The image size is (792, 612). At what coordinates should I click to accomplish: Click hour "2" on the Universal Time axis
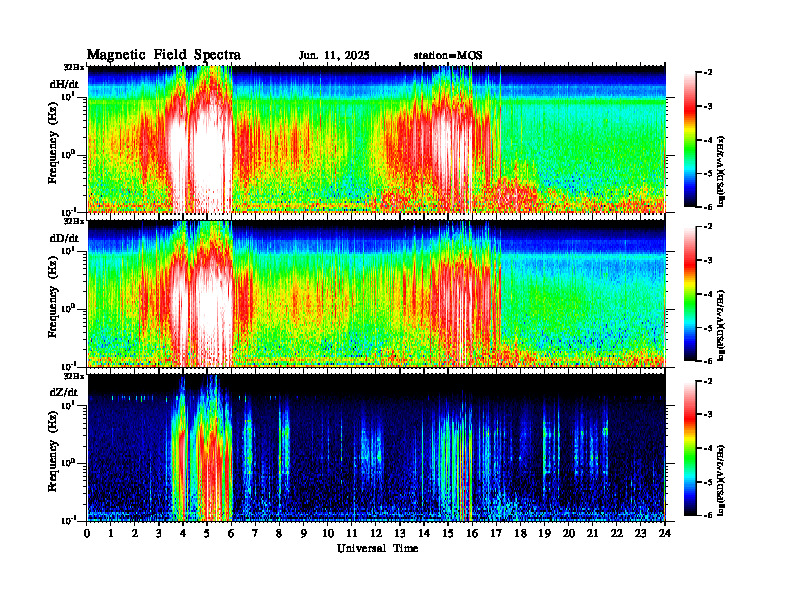[135, 533]
